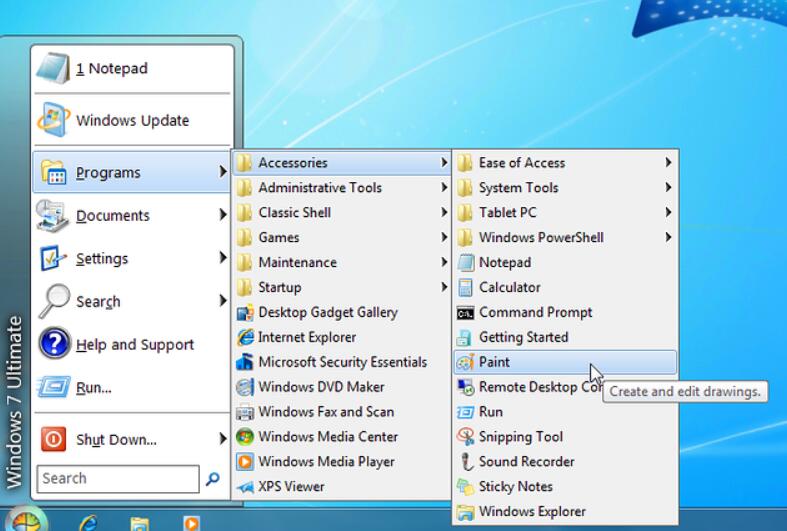Viewport: 787px width, 531px height.
Task: Click the Windows Media Center icon
Action: coord(245,437)
